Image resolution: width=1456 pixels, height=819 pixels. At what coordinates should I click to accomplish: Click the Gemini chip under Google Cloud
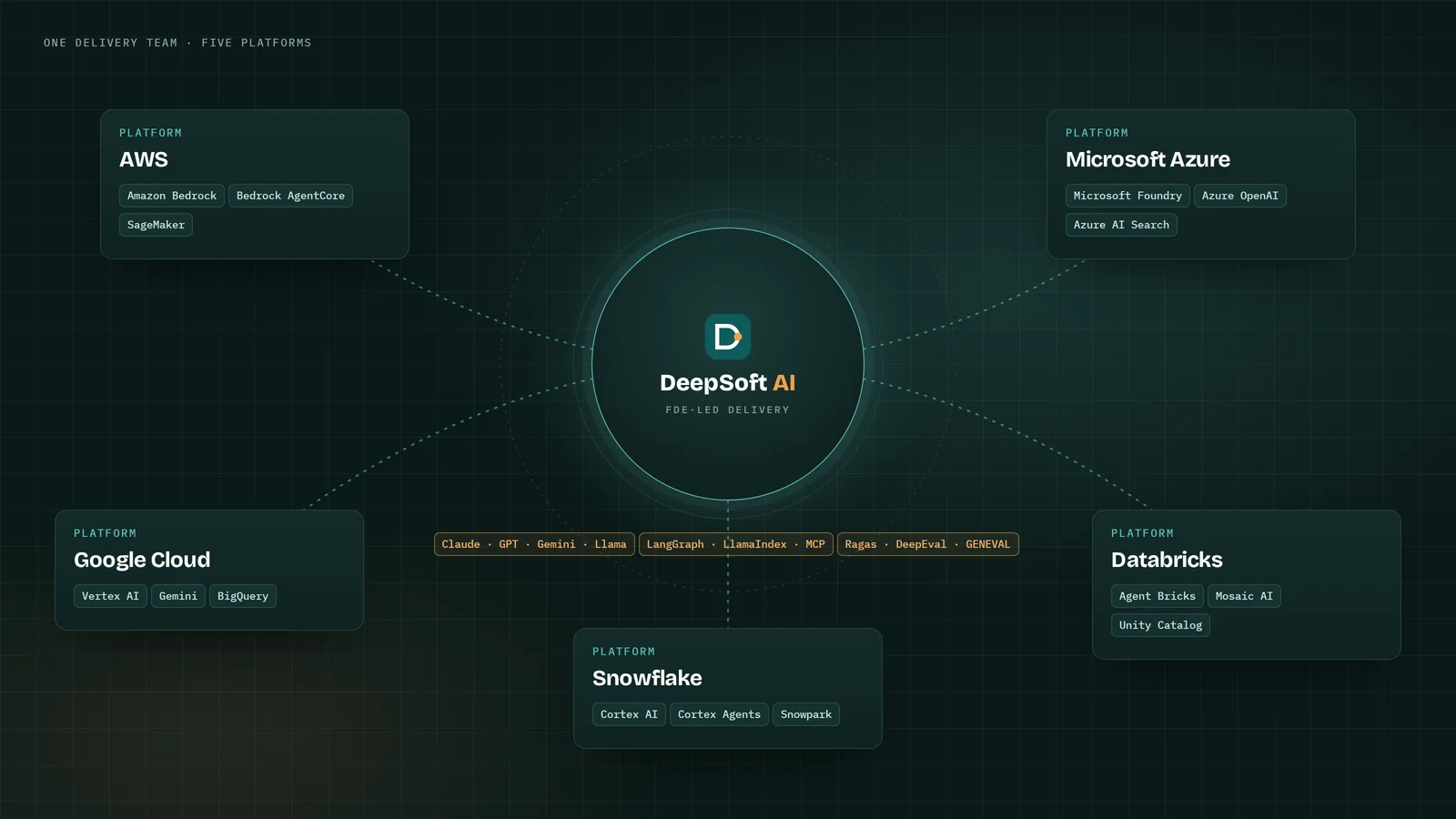pos(178,596)
